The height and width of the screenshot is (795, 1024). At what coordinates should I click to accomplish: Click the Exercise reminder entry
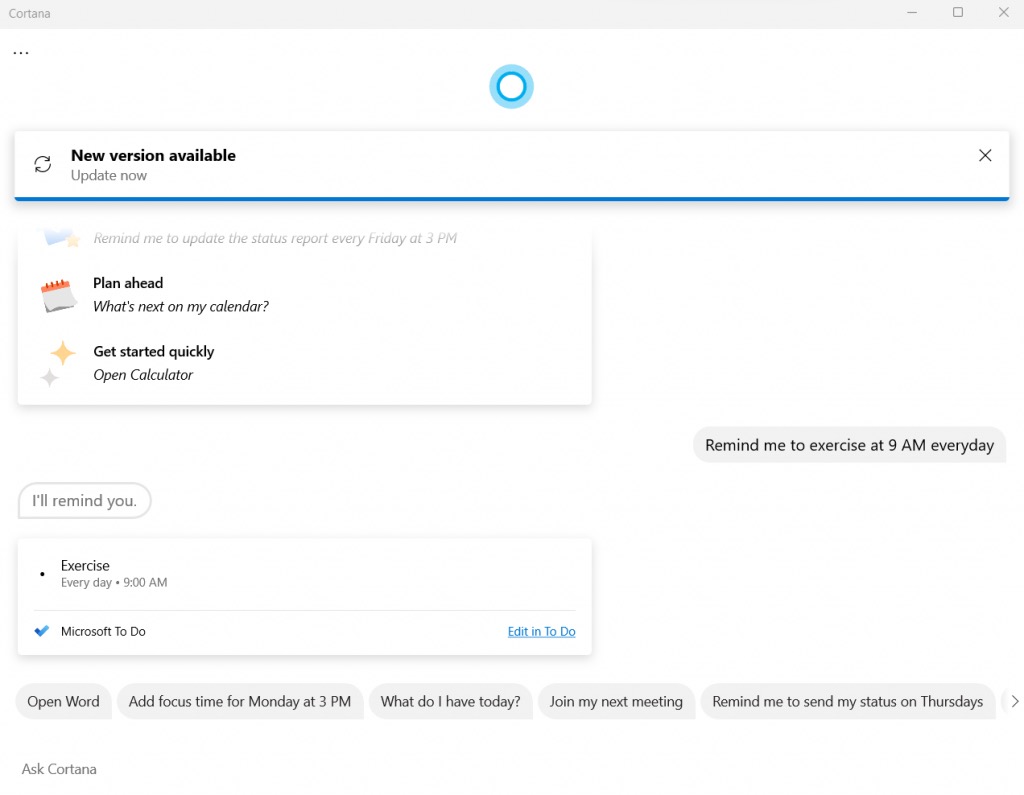[113, 573]
